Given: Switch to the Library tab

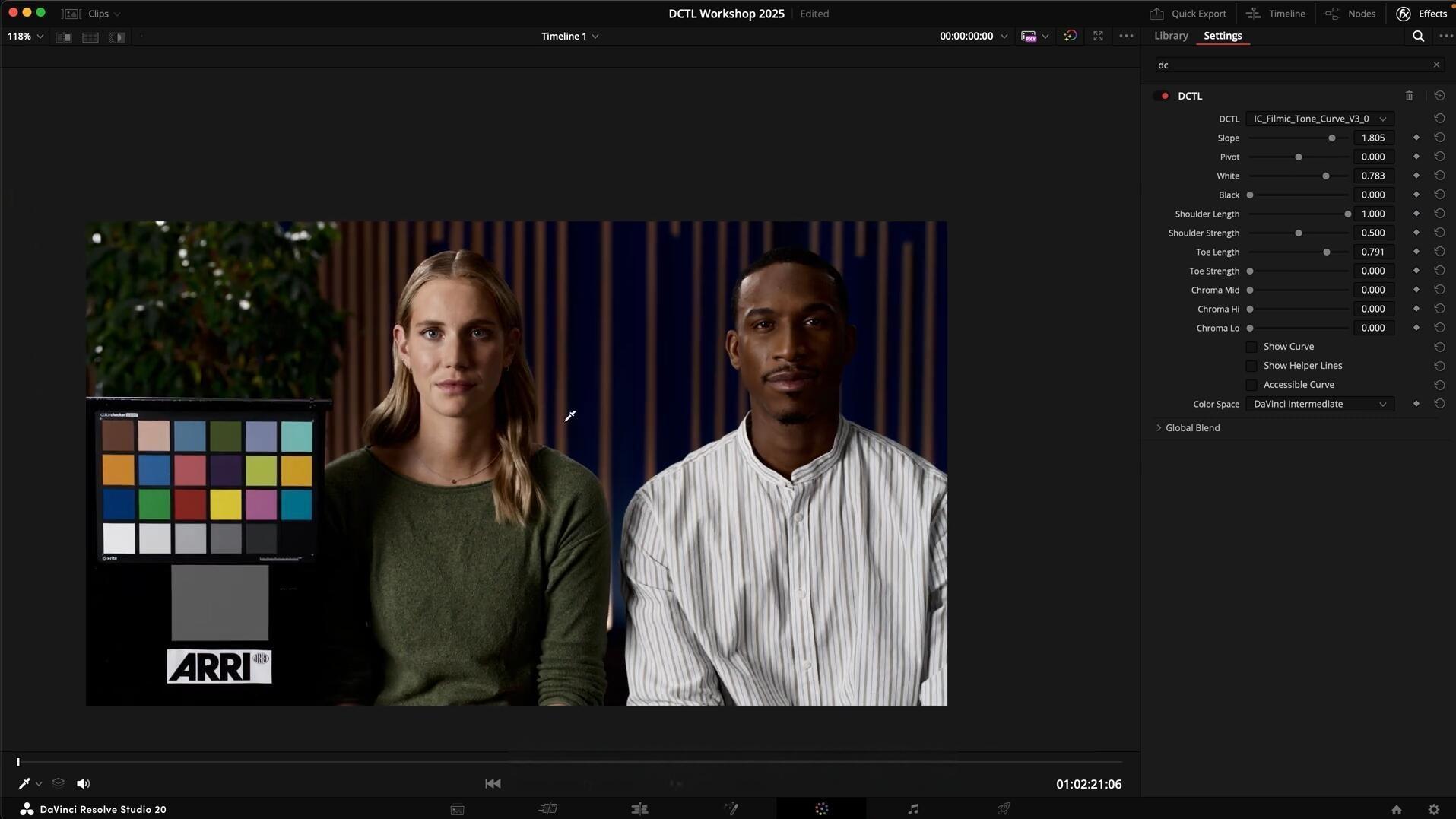Looking at the screenshot, I should (x=1170, y=36).
